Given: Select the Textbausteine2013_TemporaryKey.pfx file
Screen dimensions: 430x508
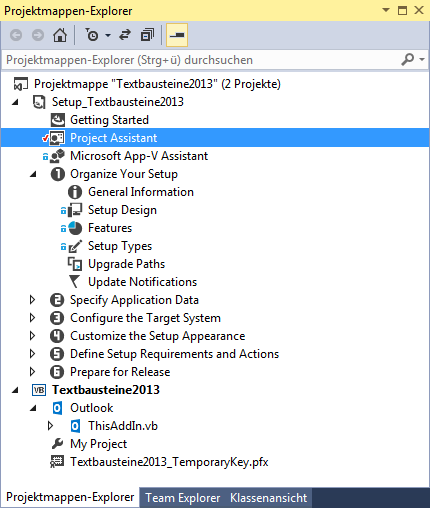Looking at the screenshot, I should 169,462.
